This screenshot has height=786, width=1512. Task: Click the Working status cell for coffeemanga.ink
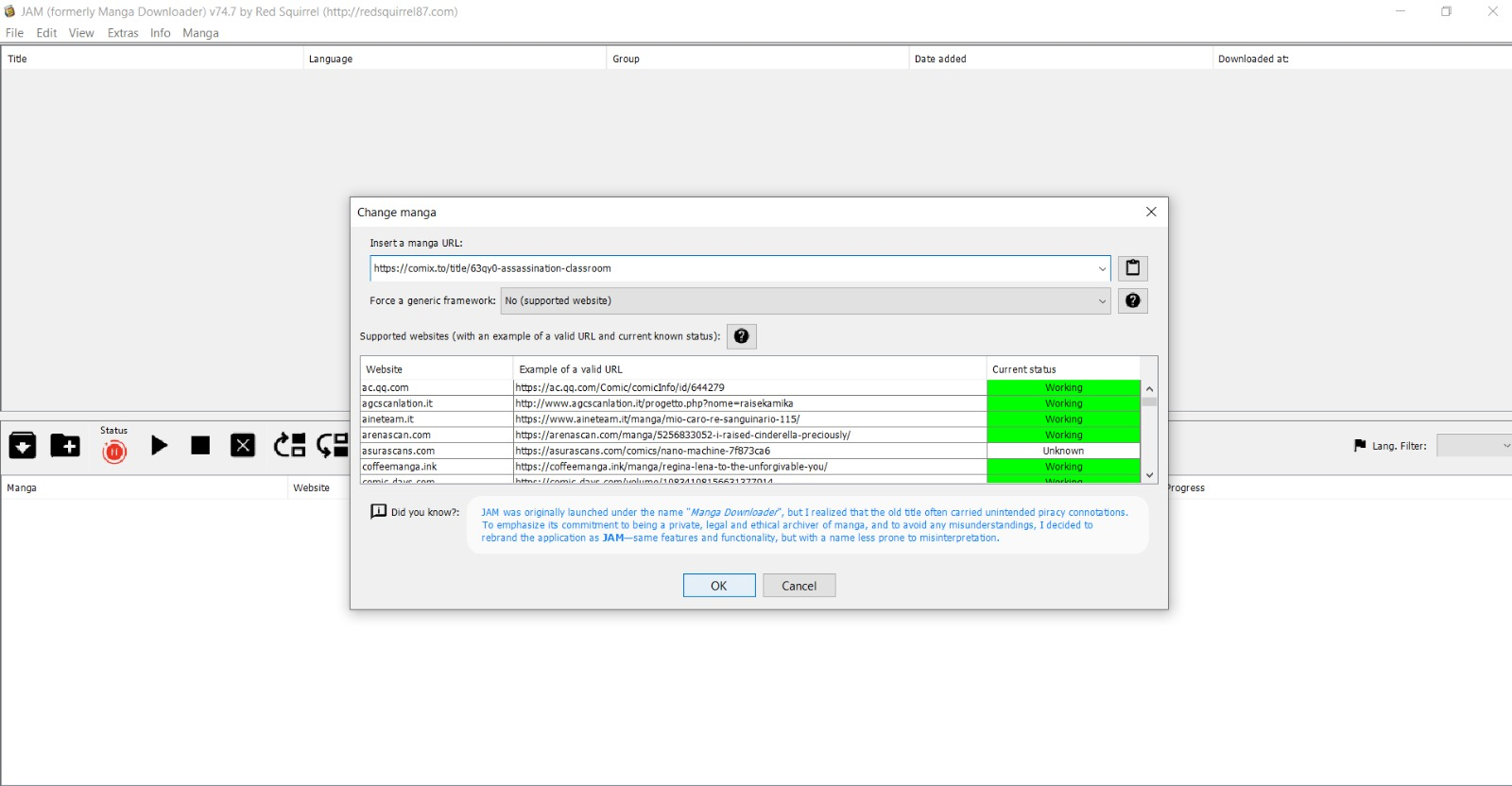click(x=1063, y=467)
